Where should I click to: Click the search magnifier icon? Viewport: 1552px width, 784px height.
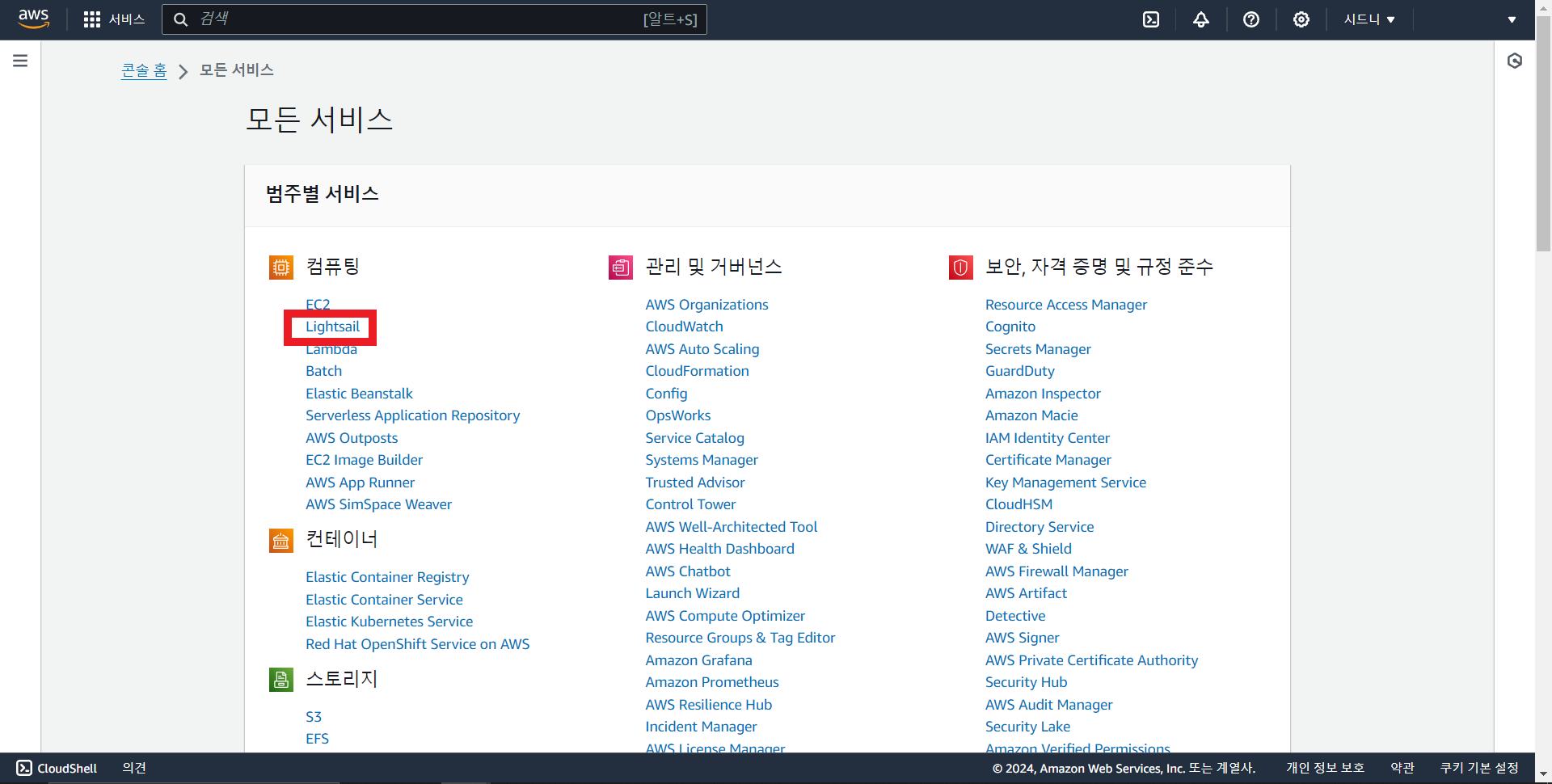pyautogui.click(x=181, y=19)
